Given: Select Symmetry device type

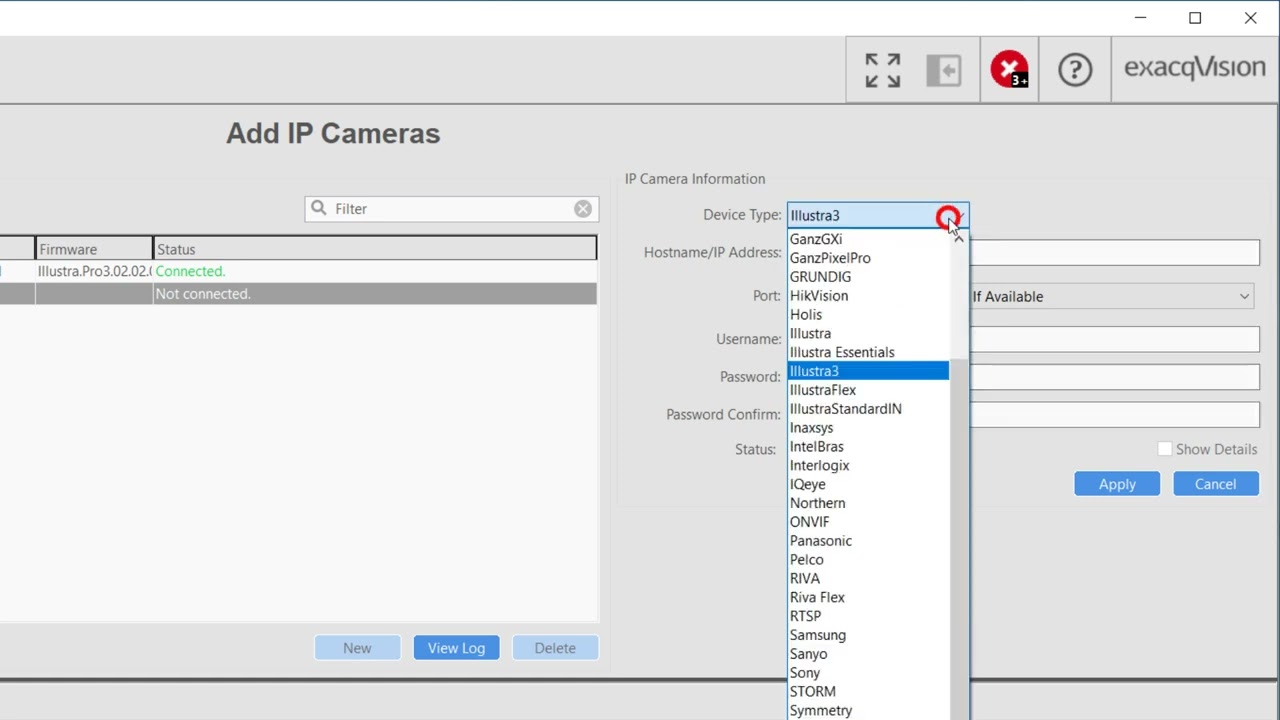Looking at the screenshot, I should 868,711.
